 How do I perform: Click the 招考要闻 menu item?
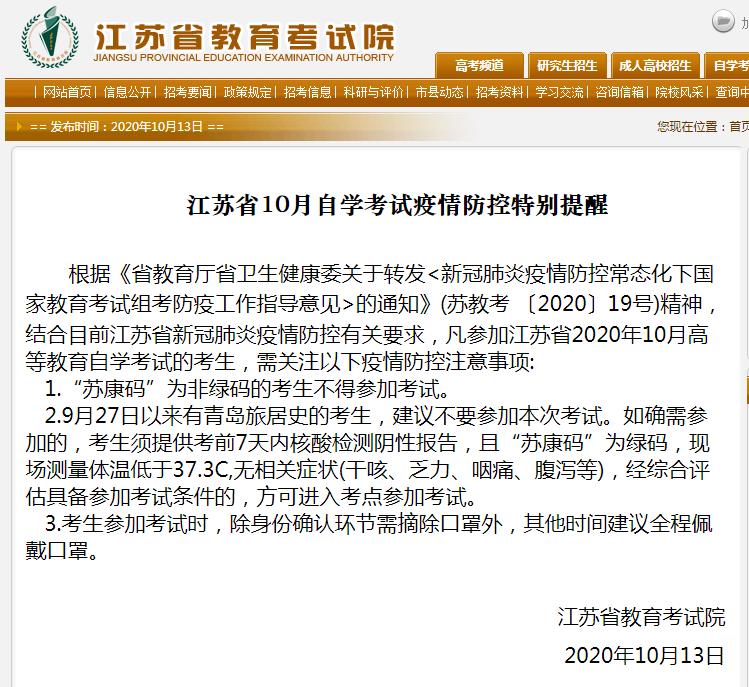coord(187,92)
